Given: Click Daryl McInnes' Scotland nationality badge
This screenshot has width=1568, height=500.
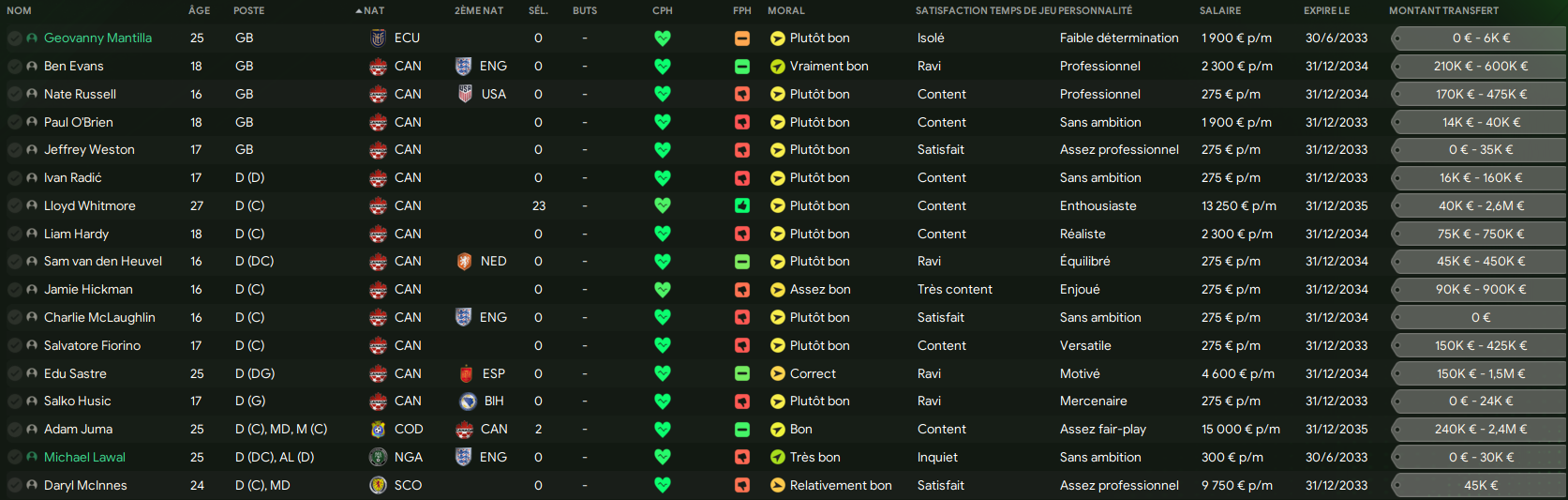Looking at the screenshot, I should tap(379, 486).
